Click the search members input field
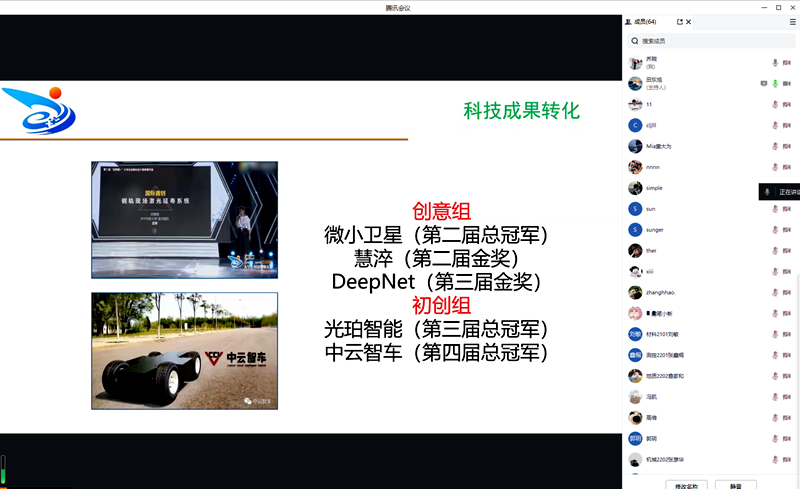 (712, 41)
